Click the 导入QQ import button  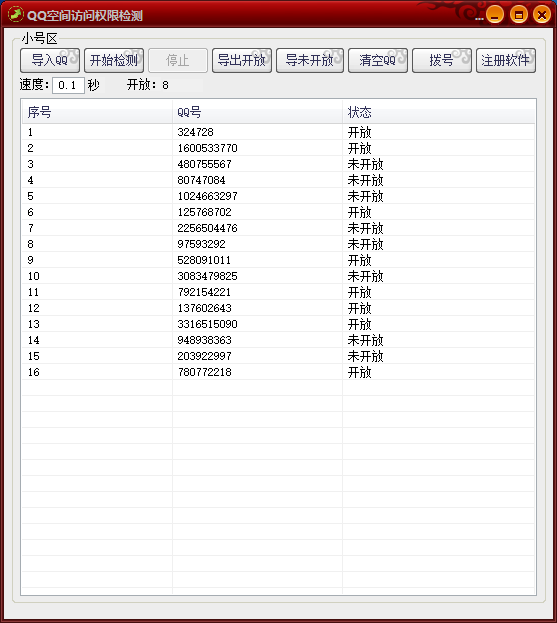click(50, 60)
